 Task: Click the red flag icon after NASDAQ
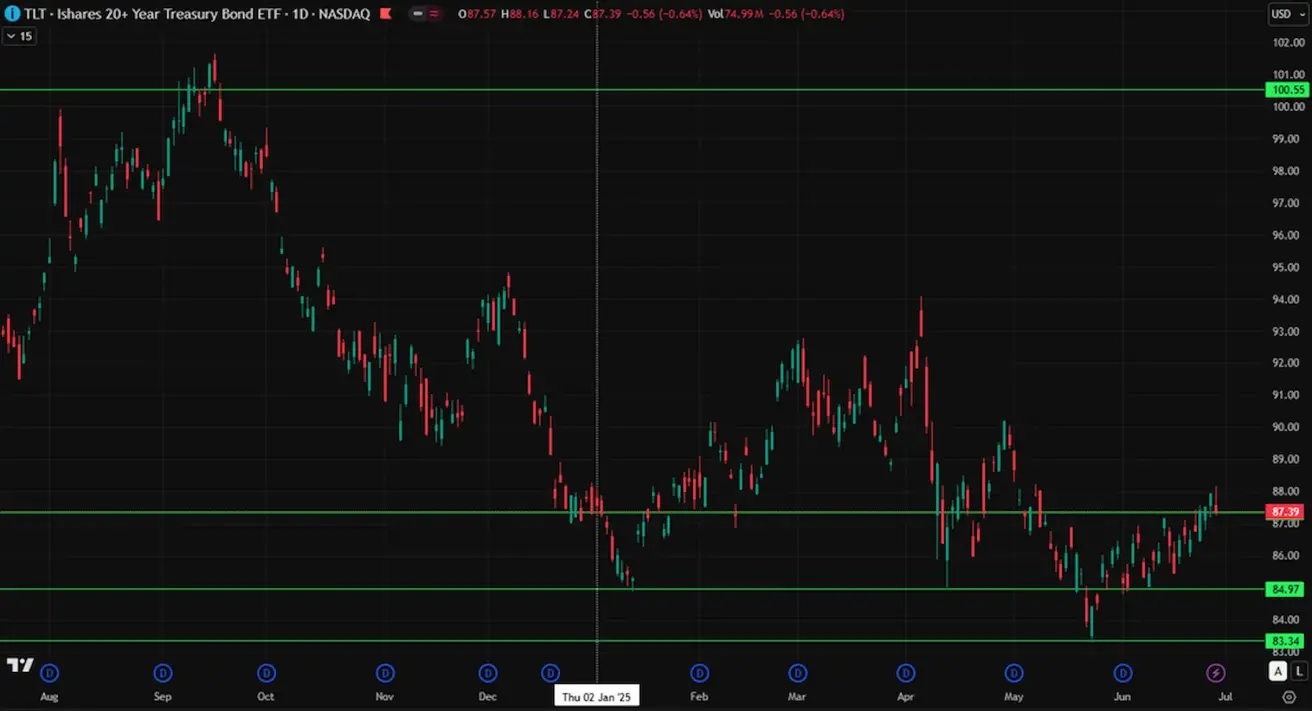click(x=386, y=14)
